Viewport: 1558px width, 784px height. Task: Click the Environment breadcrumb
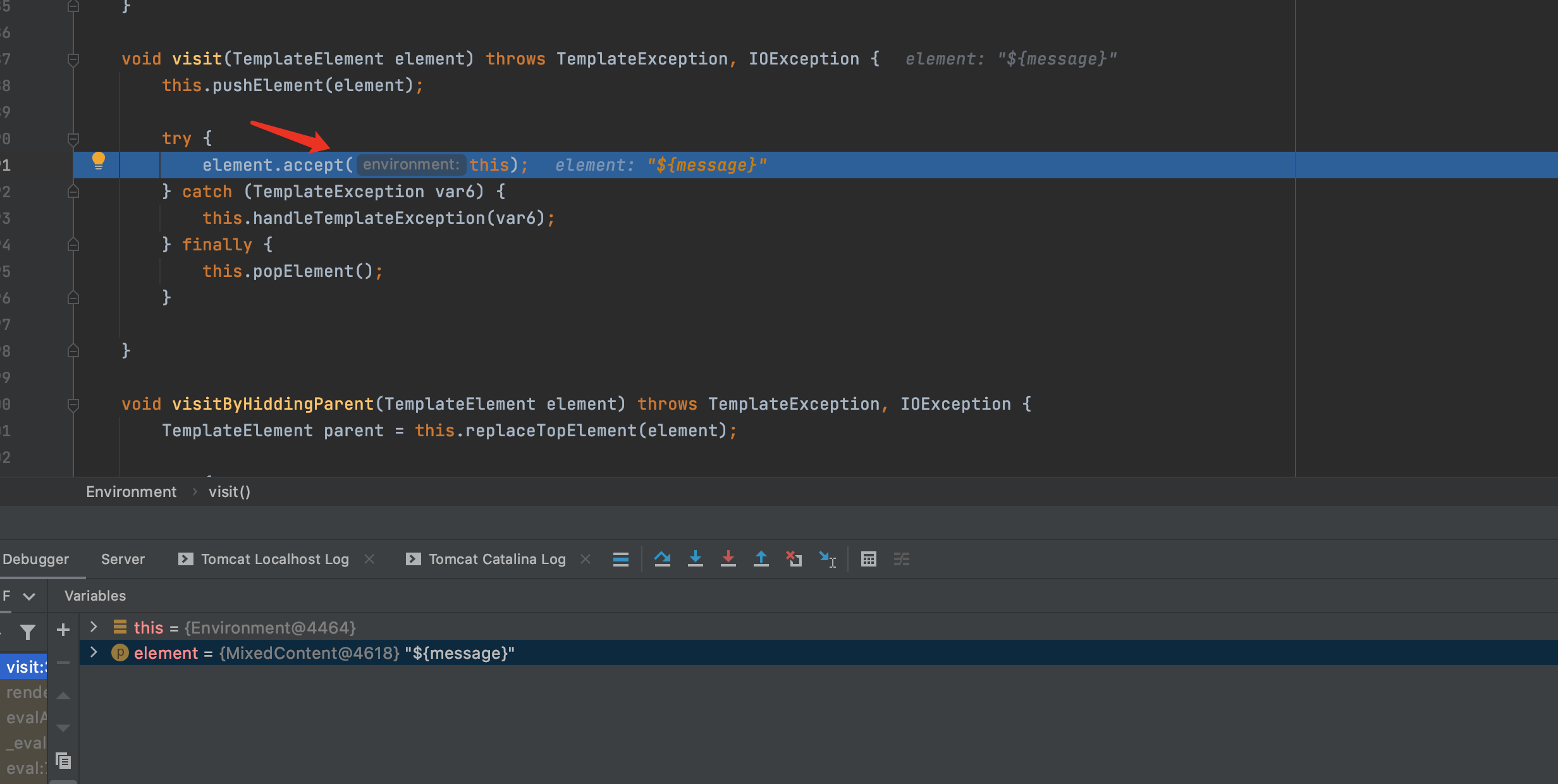pos(131,491)
